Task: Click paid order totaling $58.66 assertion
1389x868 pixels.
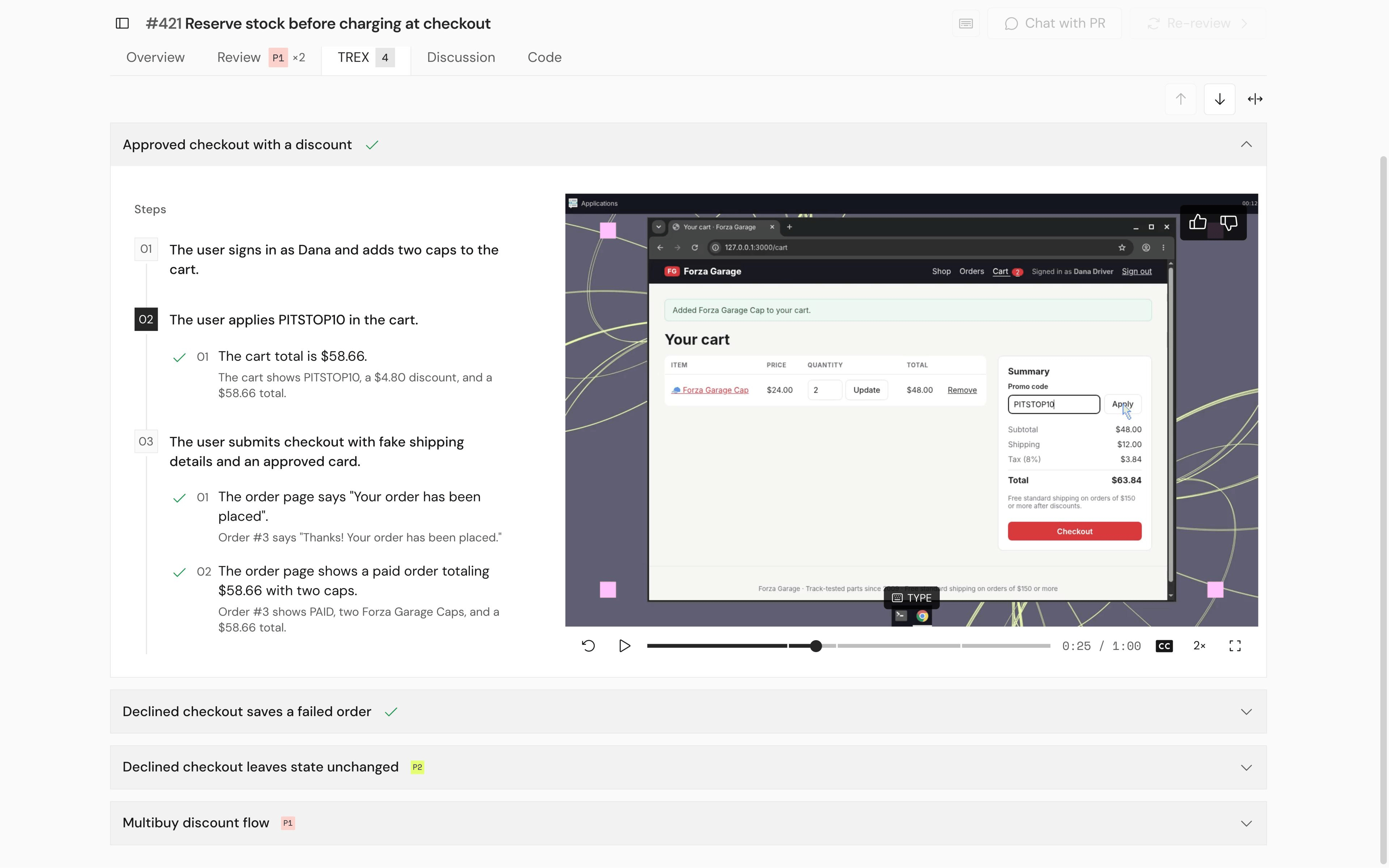Action: pyautogui.click(x=353, y=581)
